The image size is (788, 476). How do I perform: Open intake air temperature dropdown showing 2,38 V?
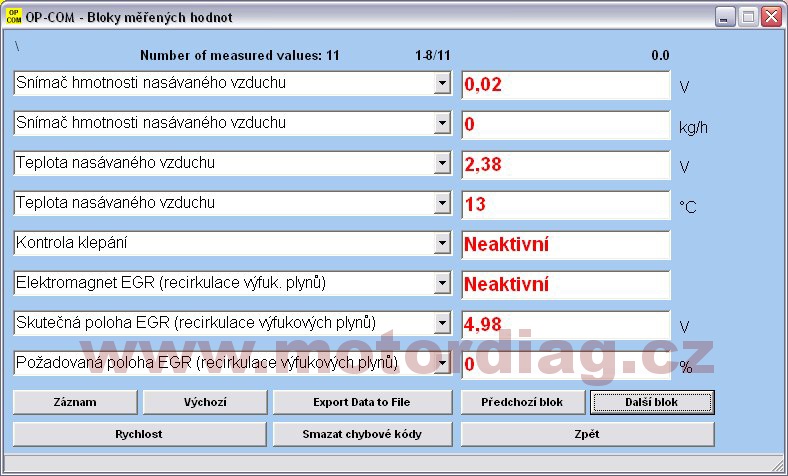pyautogui.click(x=443, y=164)
